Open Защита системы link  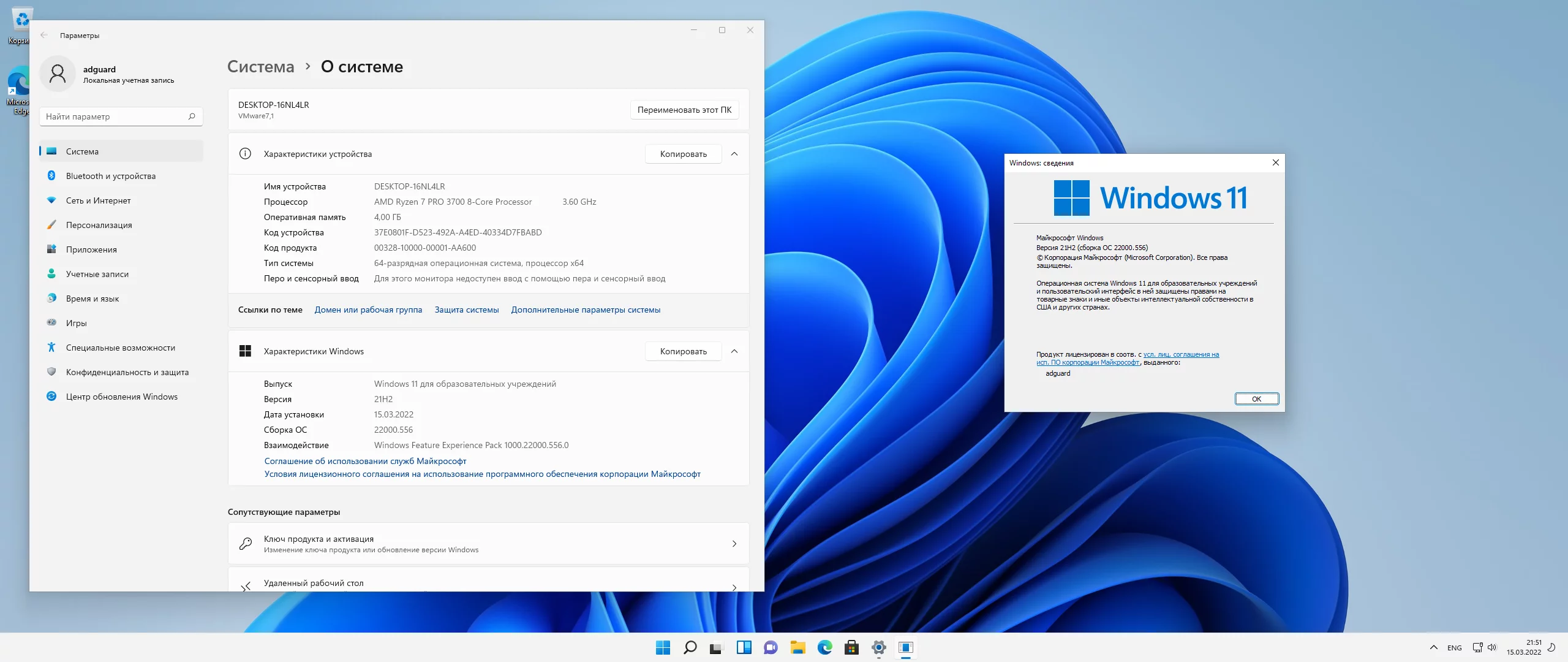pyautogui.click(x=466, y=310)
